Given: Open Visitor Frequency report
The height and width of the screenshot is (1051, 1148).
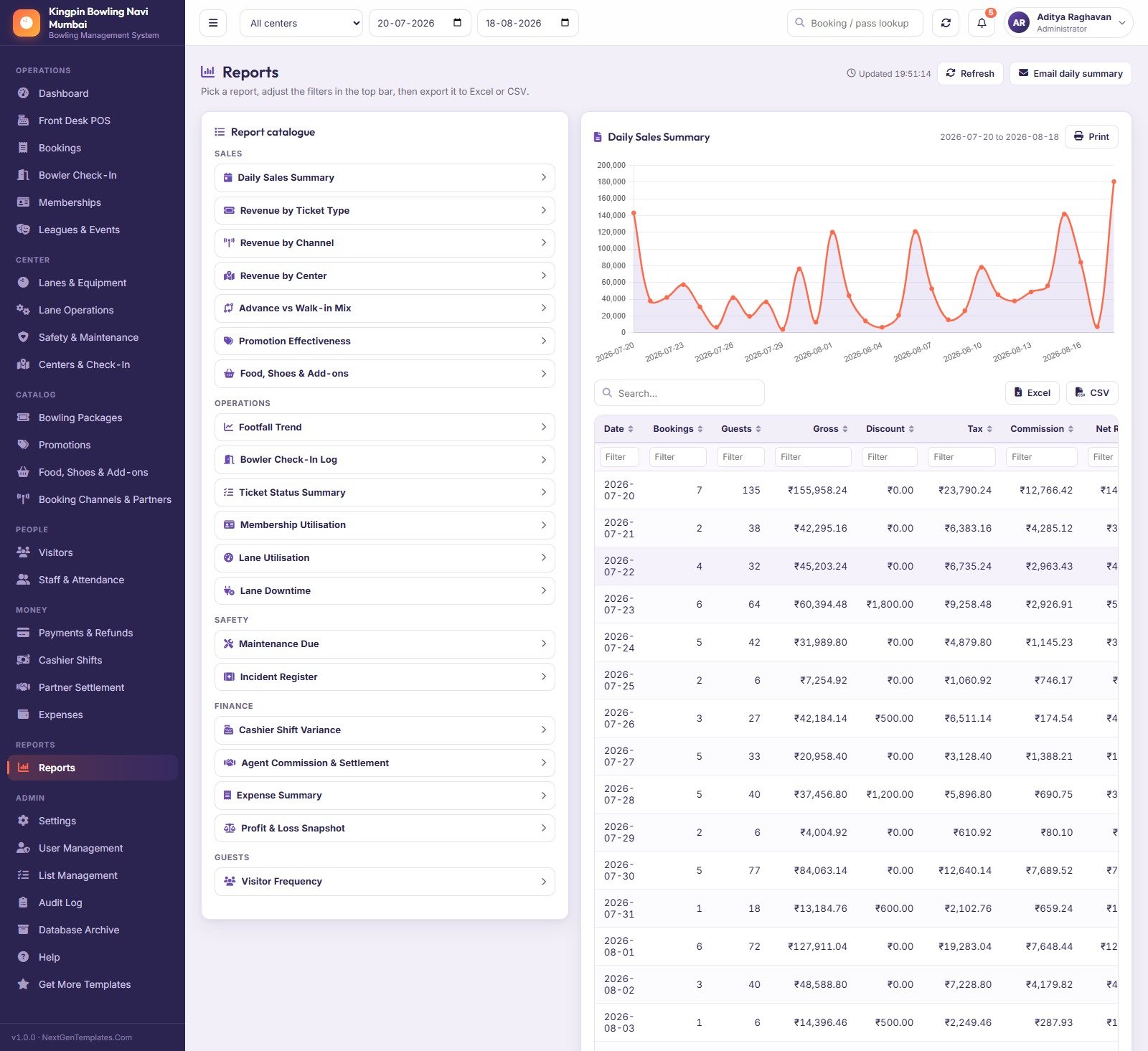Looking at the screenshot, I should 385,882.
